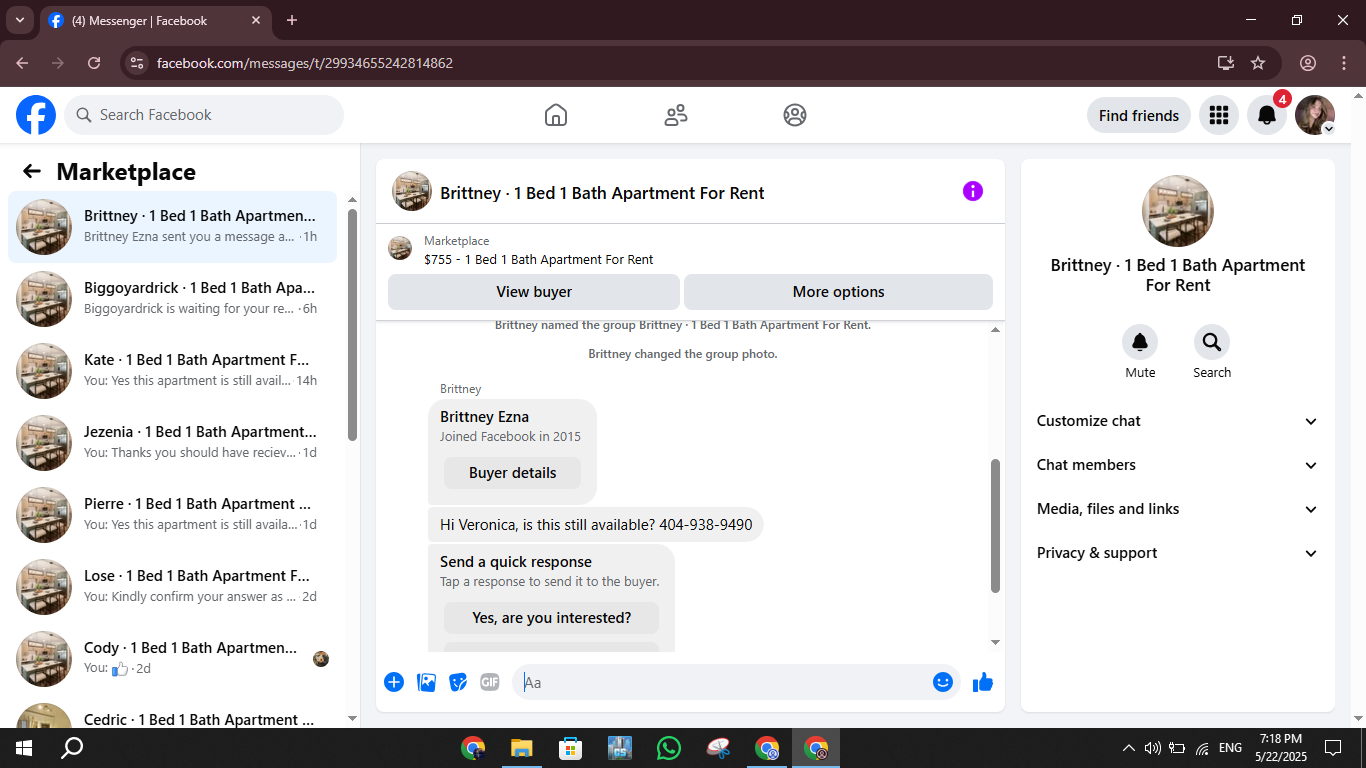
Task: Open Cody conversation in the list
Action: 172,659
